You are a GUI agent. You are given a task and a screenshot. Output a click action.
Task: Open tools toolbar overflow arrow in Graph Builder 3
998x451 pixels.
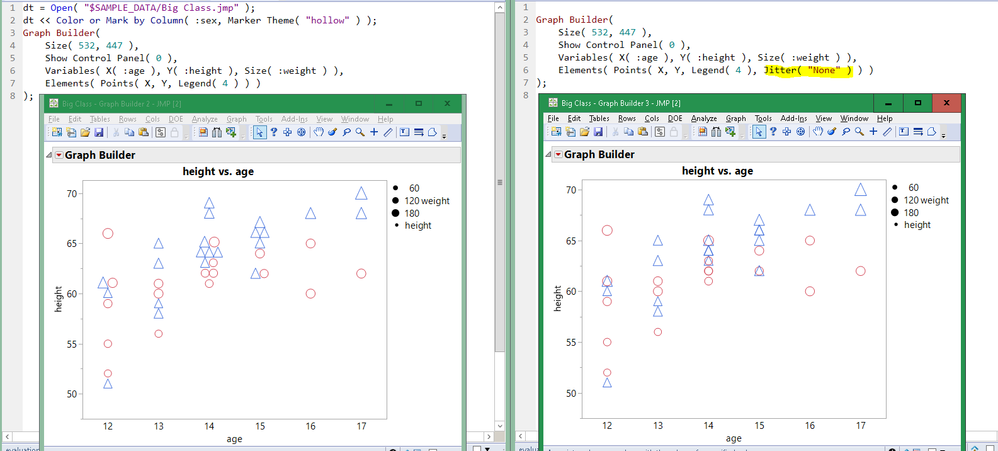click(x=943, y=135)
